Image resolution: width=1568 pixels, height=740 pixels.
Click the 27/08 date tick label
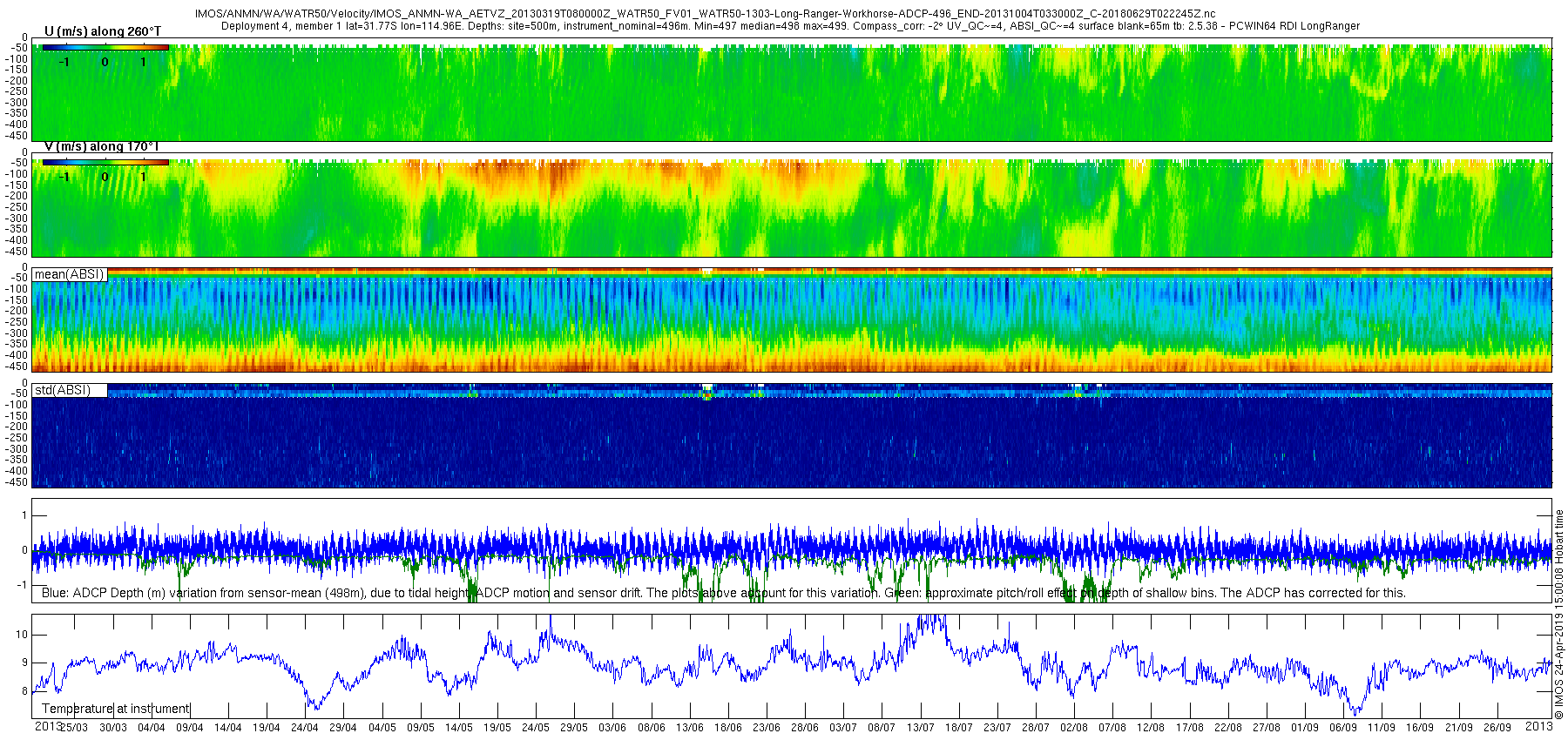coord(1266,728)
